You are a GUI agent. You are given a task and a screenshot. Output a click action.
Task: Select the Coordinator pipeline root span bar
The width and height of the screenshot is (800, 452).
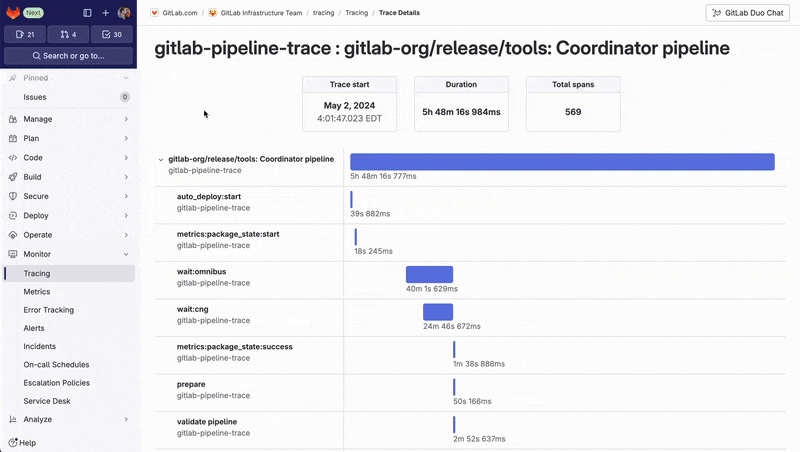point(562,162)
